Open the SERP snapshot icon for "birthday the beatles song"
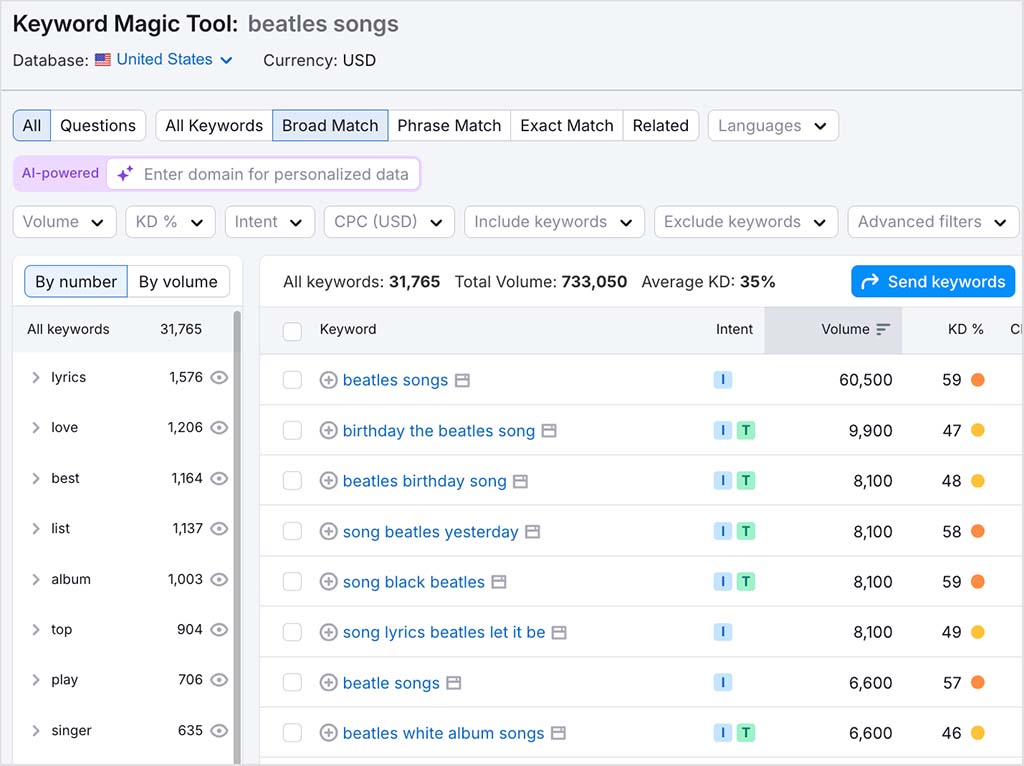1024x766 pixels. click(547, 431)
